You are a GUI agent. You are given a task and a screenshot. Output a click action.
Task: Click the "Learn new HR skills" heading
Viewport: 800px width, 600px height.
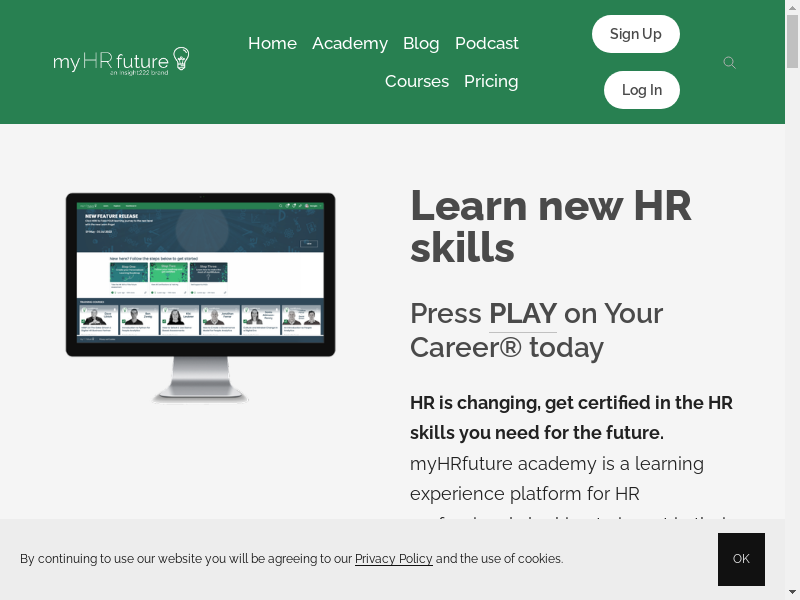pos(550,227)
